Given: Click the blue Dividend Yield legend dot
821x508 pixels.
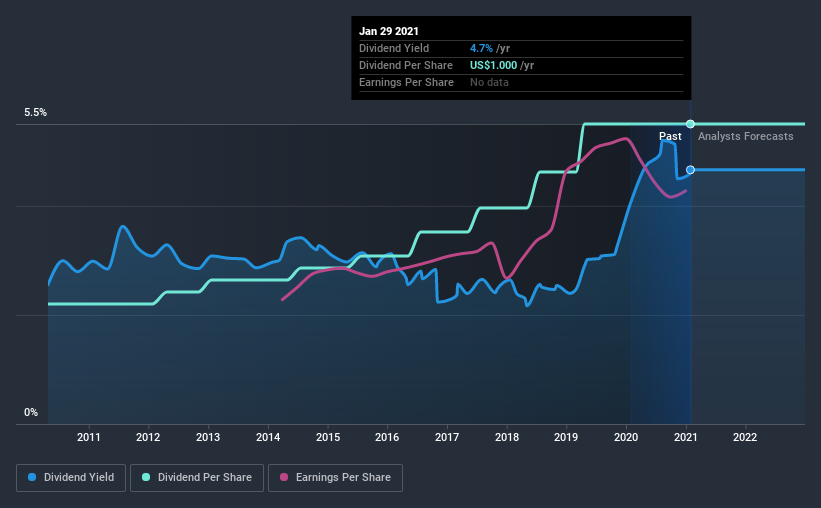Looking at the screenshot, I should pyautogui.click(x=32, y=477).
